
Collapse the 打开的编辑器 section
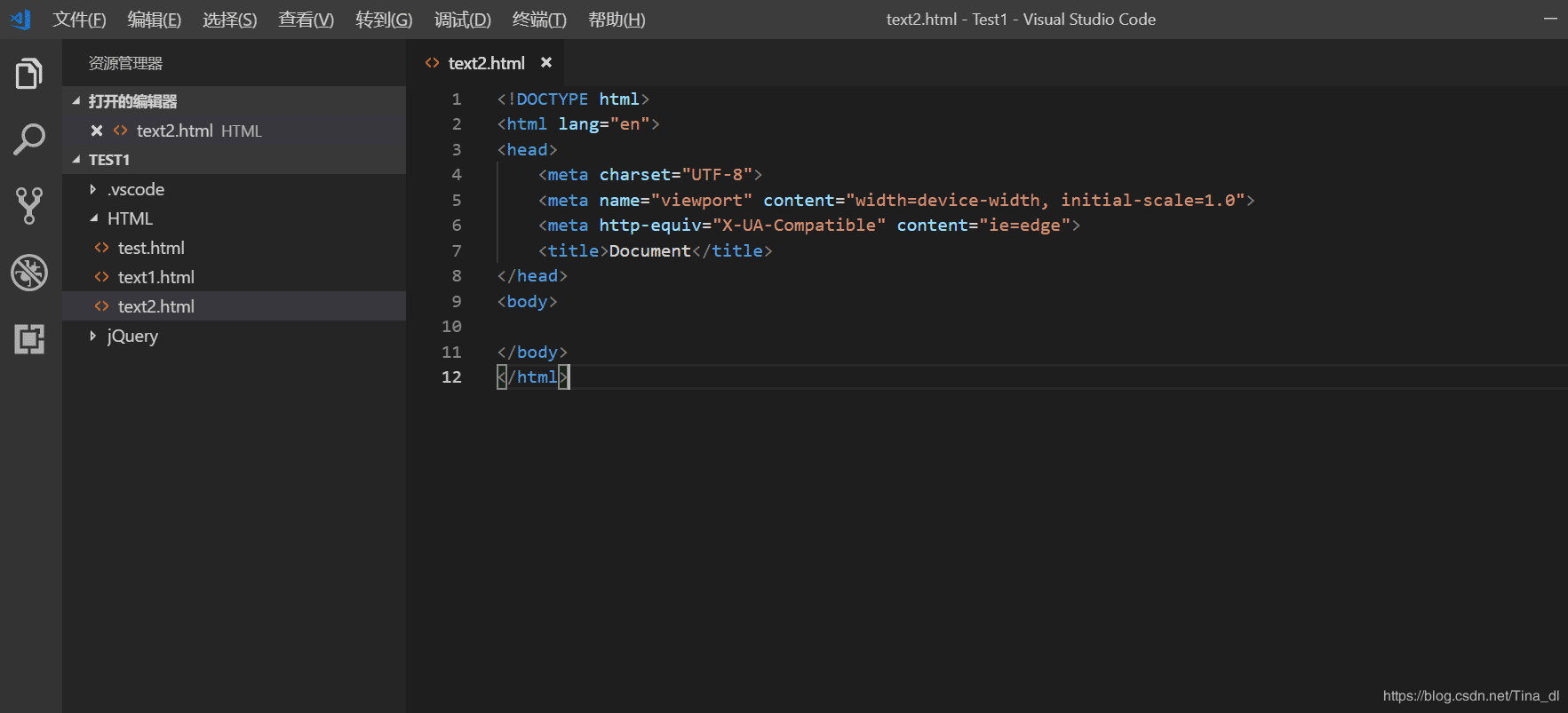76,101
